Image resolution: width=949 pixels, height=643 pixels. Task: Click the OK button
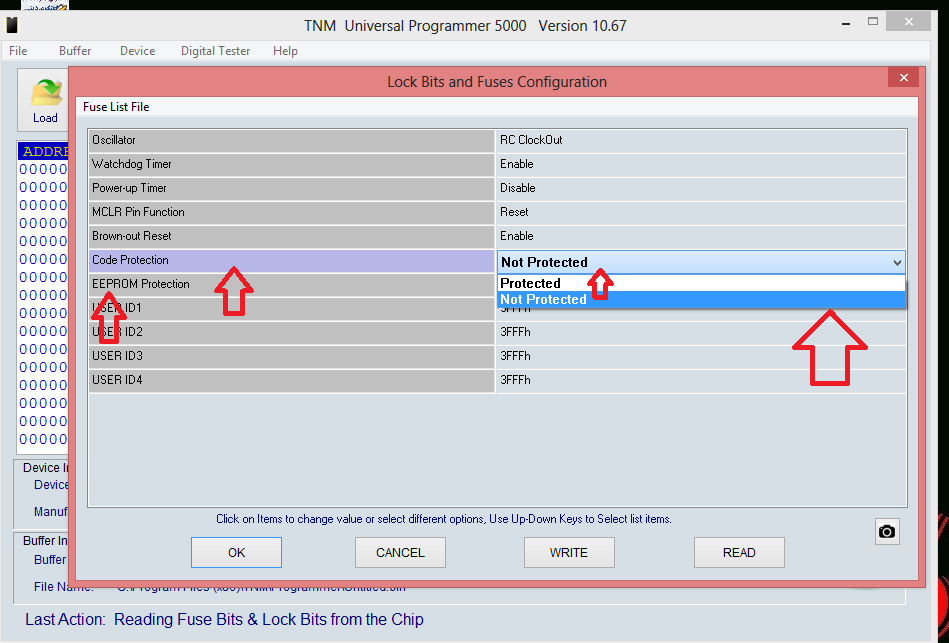click(237, 552)
